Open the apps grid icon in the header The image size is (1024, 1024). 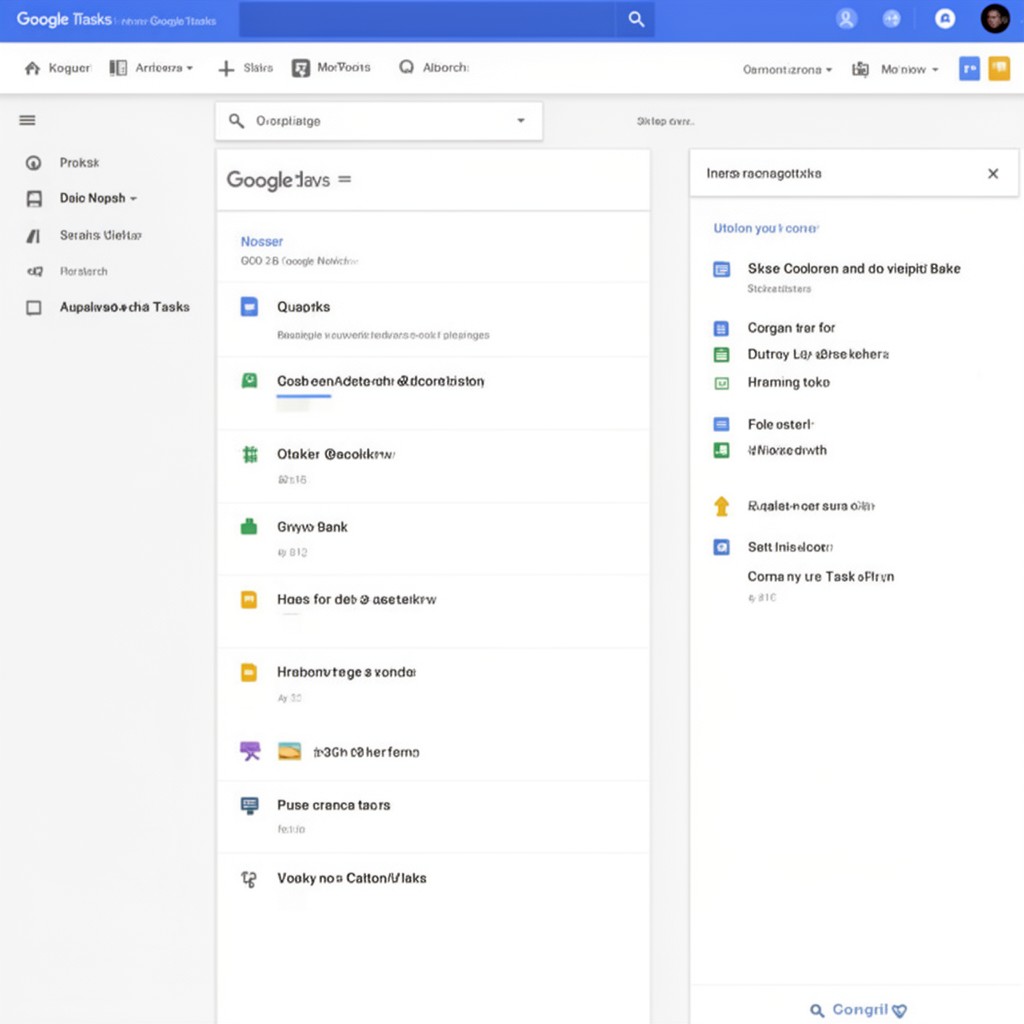pyautogui.click(x=891, y=19)
